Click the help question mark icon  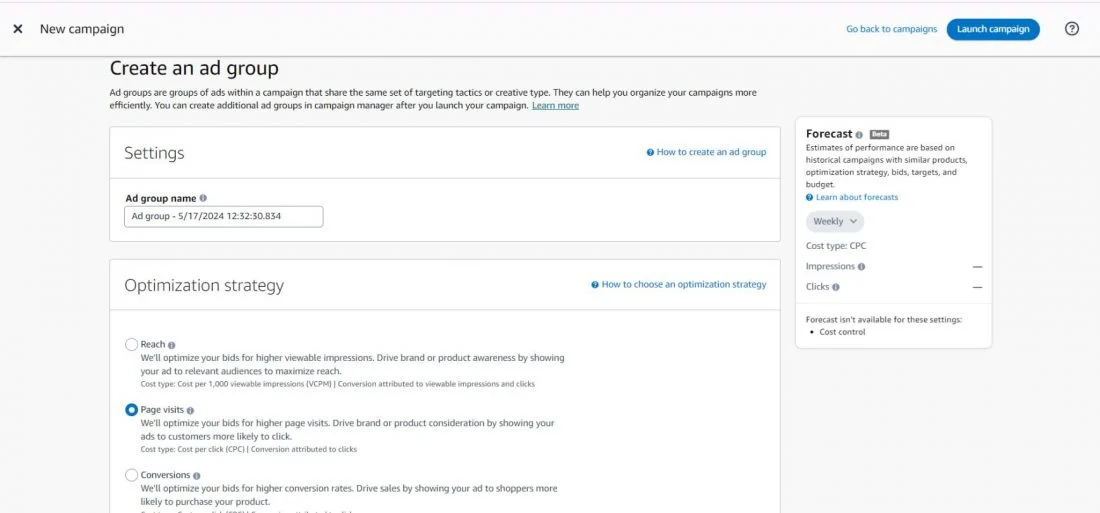coord(1072,29)
